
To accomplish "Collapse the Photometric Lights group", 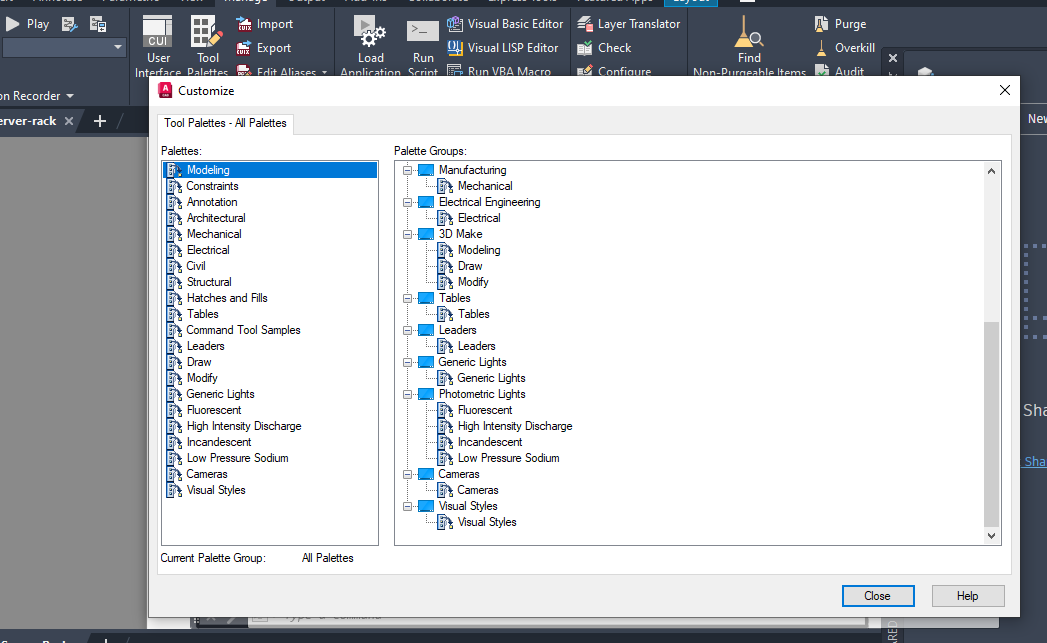I will [x=407, y=395].
